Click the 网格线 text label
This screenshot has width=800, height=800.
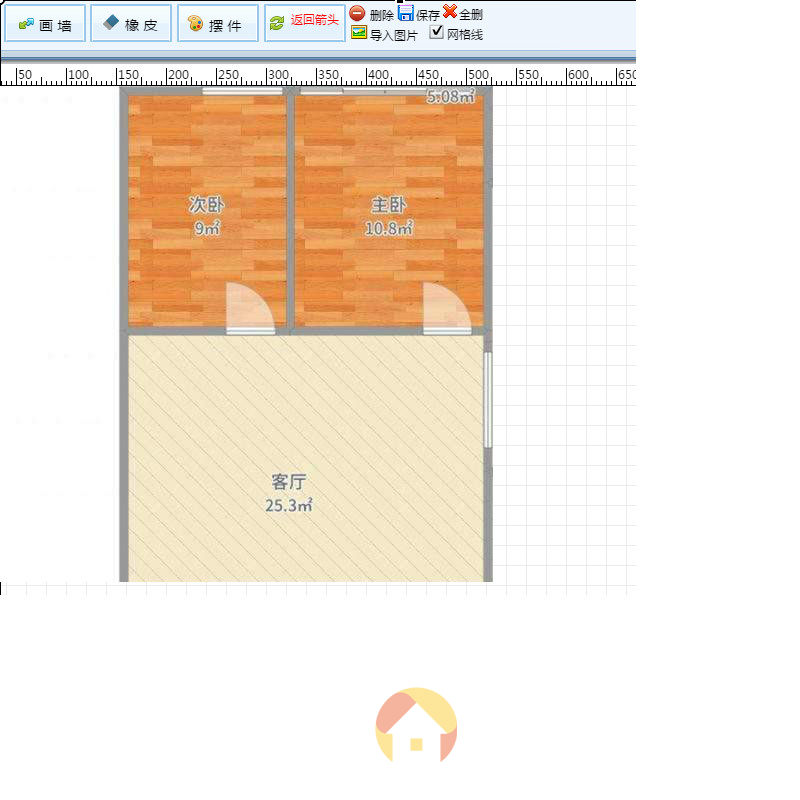tap(464, 35)
